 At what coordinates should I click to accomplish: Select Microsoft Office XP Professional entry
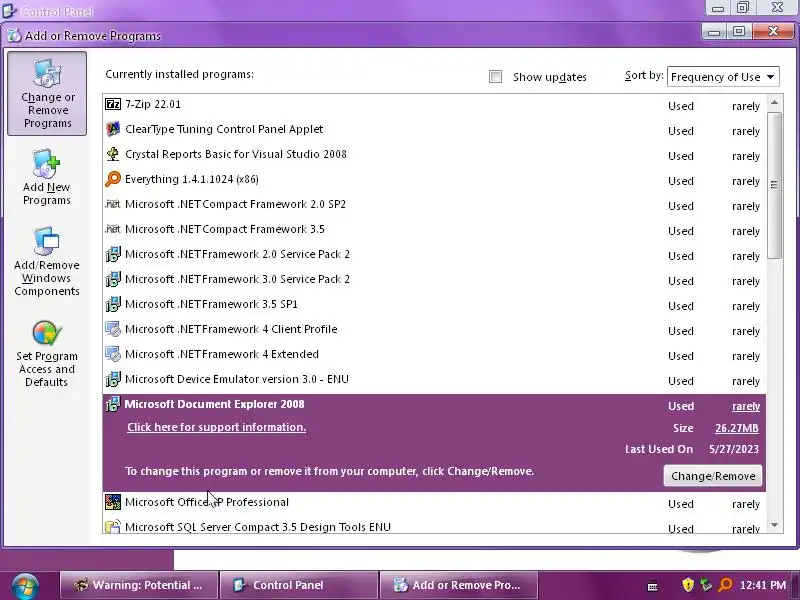pyautogui.click(x=434, y=503)
